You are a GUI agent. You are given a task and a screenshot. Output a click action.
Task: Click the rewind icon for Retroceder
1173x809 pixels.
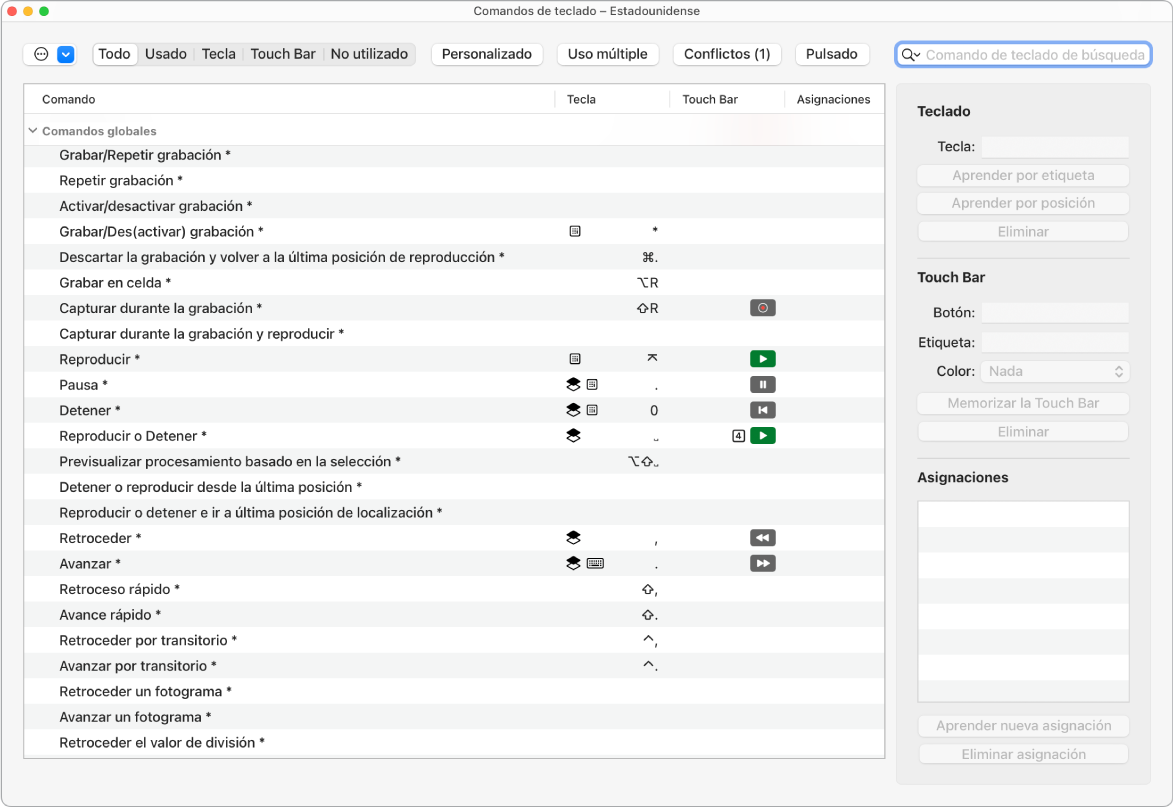coord(762,538)
